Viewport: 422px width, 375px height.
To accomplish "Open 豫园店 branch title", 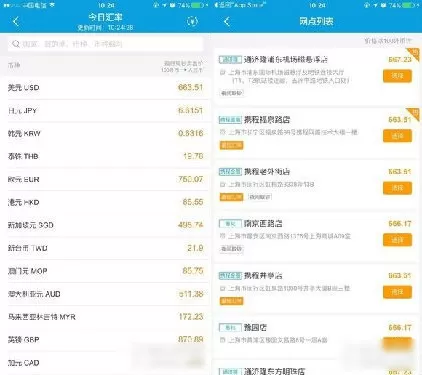I will (255, 328).
